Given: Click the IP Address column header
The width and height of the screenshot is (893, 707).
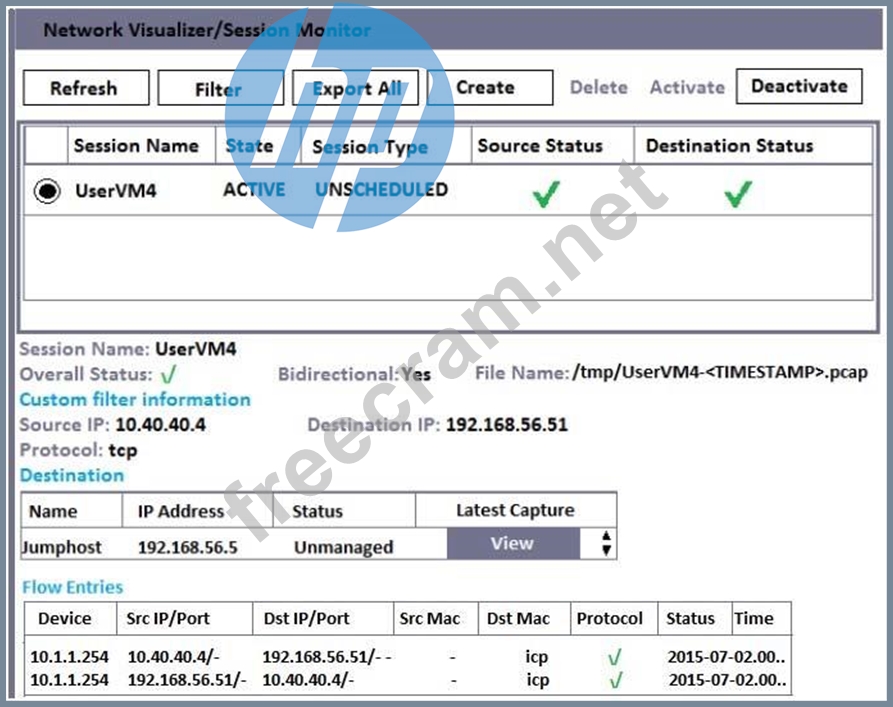Looking at the screenshot, I should [x=181, y=511].
